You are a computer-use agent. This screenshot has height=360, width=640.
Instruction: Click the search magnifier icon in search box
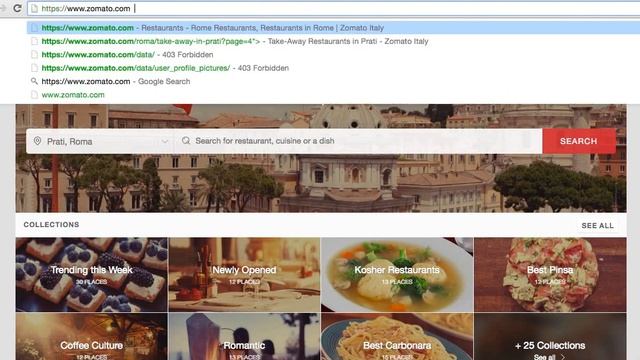click(186, 141)
